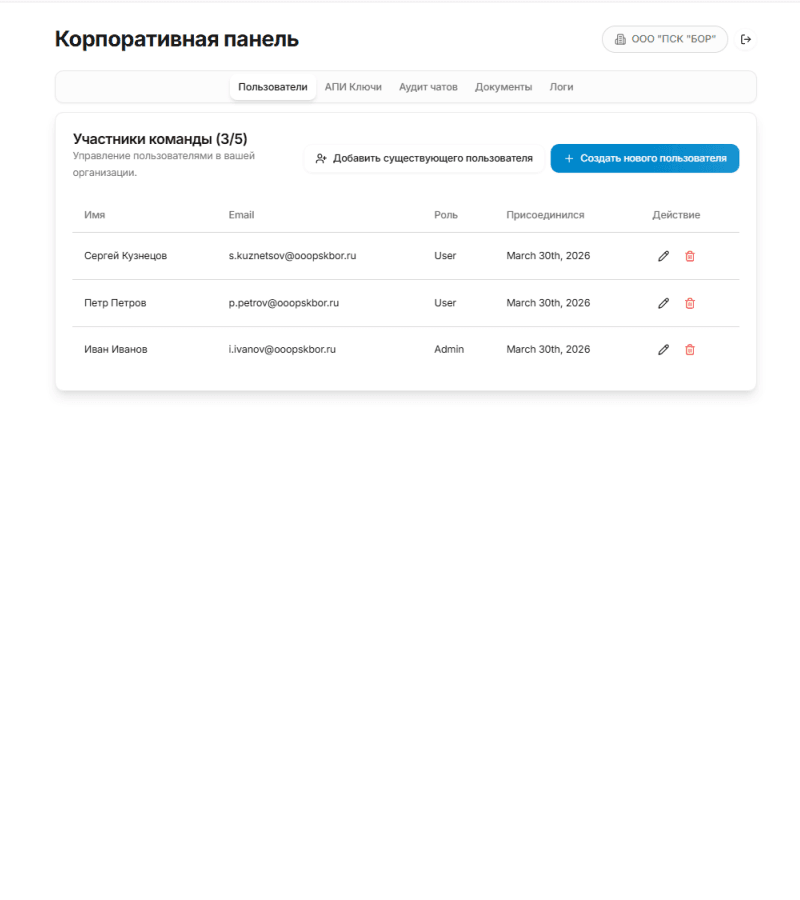The image size is (800, 900).
Task: Open the Логи tab
Action: (561, 87)
